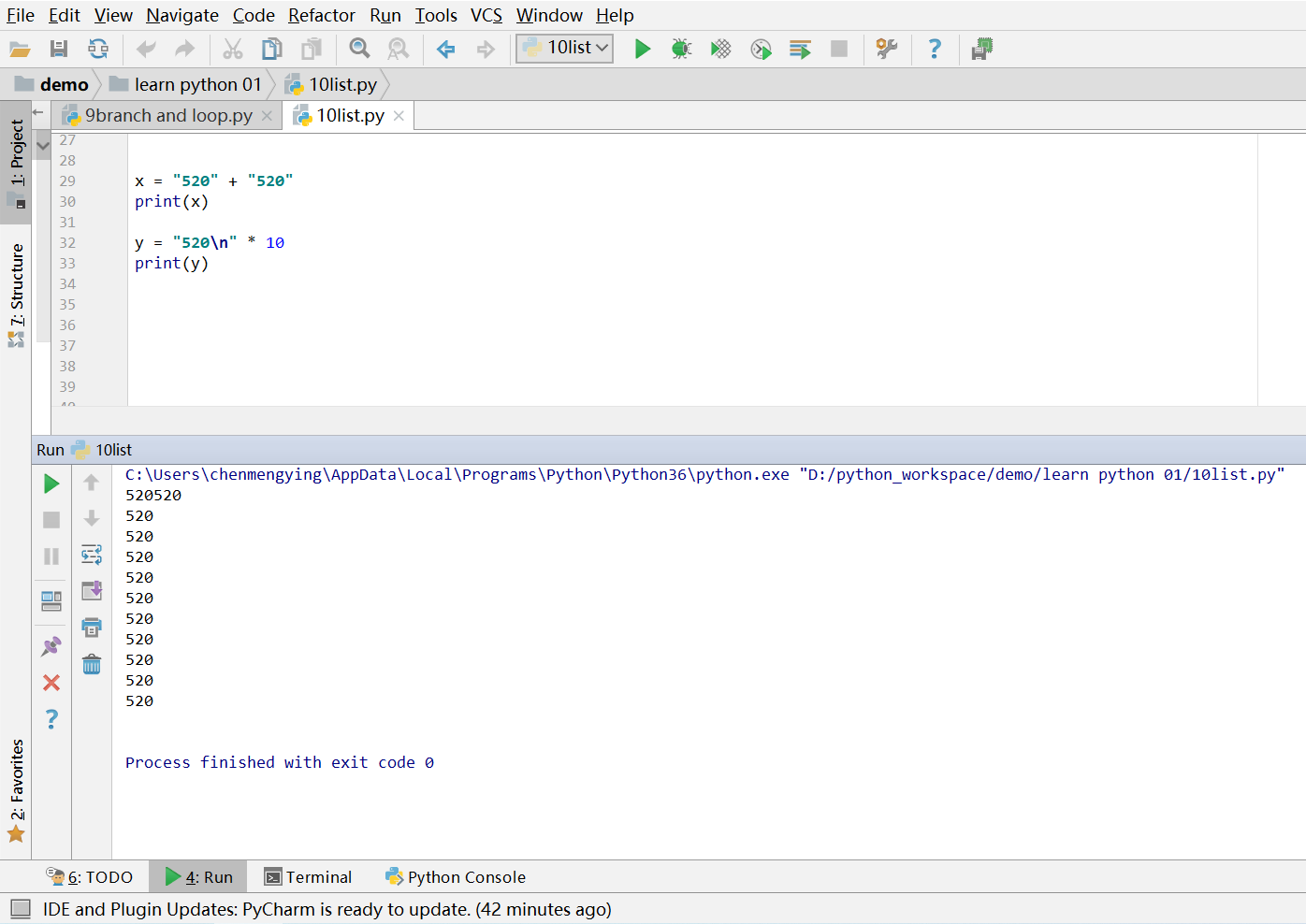The height and width of the screenshot is (924, 1306).
Task: Open Help with the question mark toolbar icon
Action: [935, 49]
